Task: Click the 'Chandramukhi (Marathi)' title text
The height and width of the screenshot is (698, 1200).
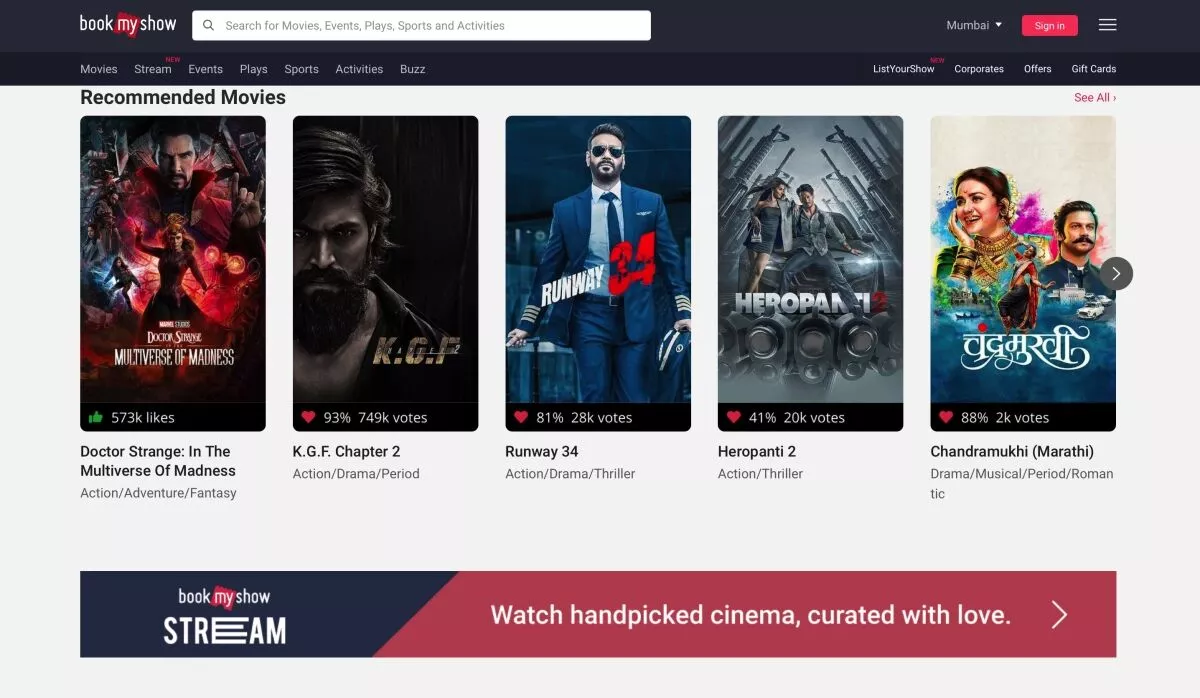Action: 1012,452
